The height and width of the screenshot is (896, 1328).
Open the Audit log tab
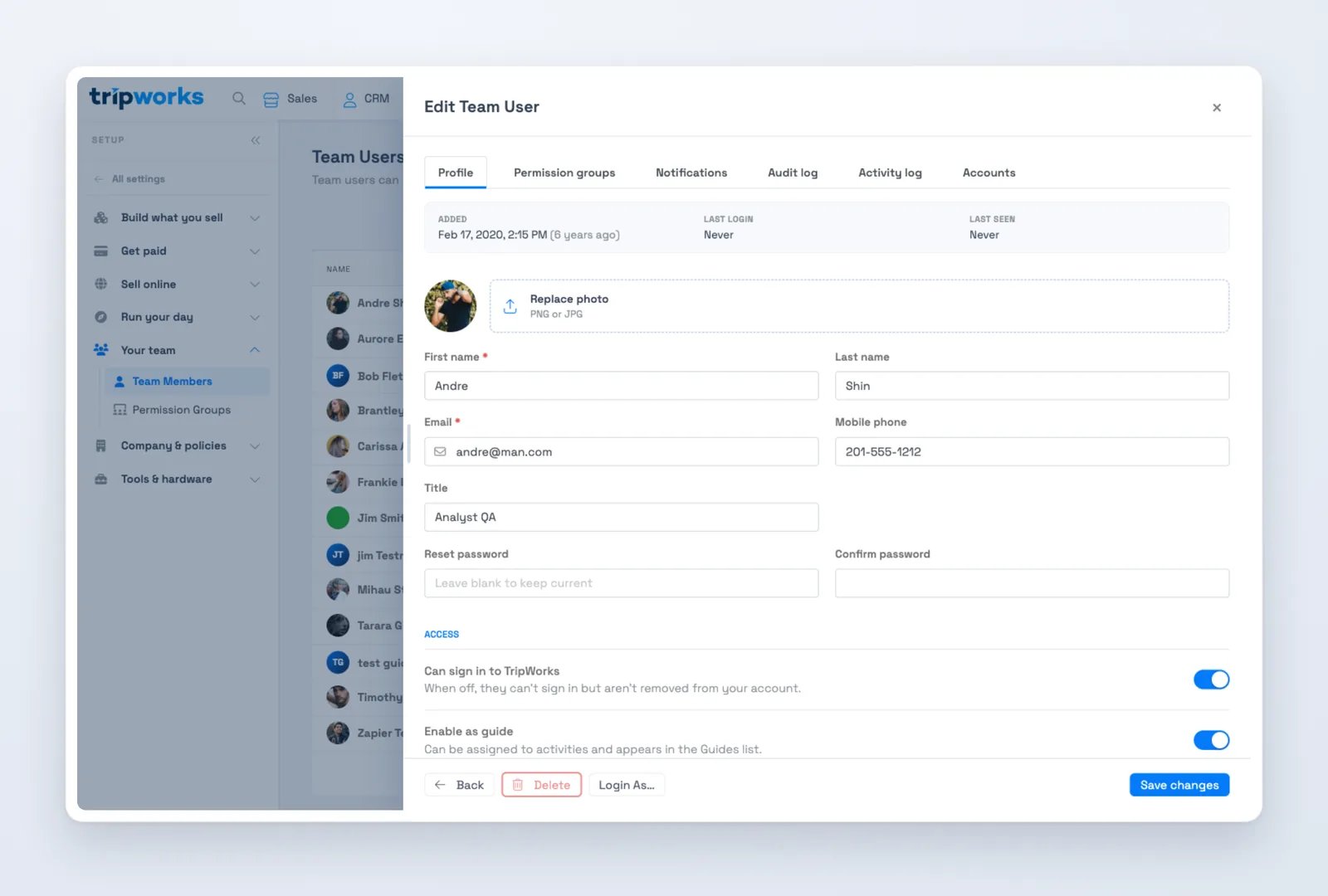[x=793, y=173]
